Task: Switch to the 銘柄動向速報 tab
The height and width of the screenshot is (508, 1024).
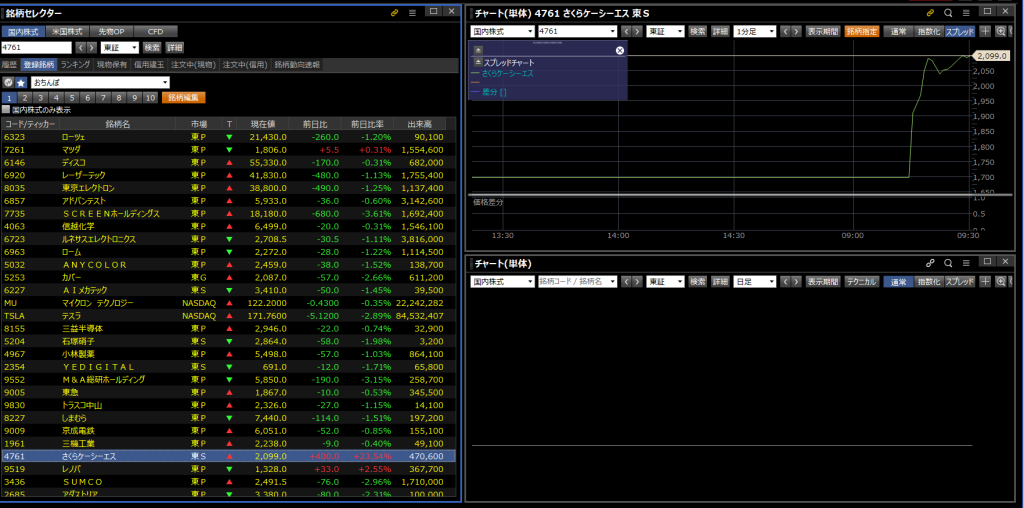Action: (x=297, y=65)
